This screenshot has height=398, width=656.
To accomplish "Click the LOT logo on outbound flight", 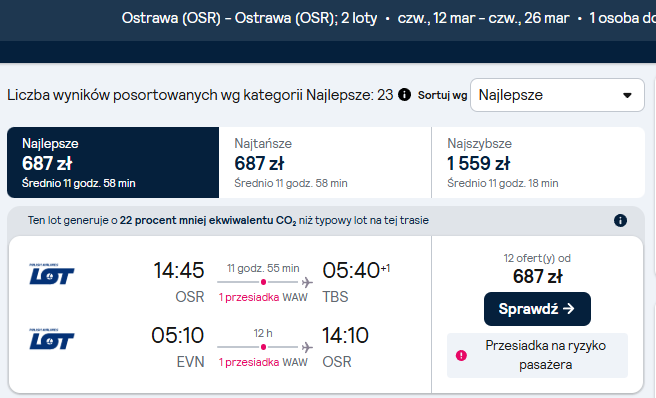I will coord(51,274).
